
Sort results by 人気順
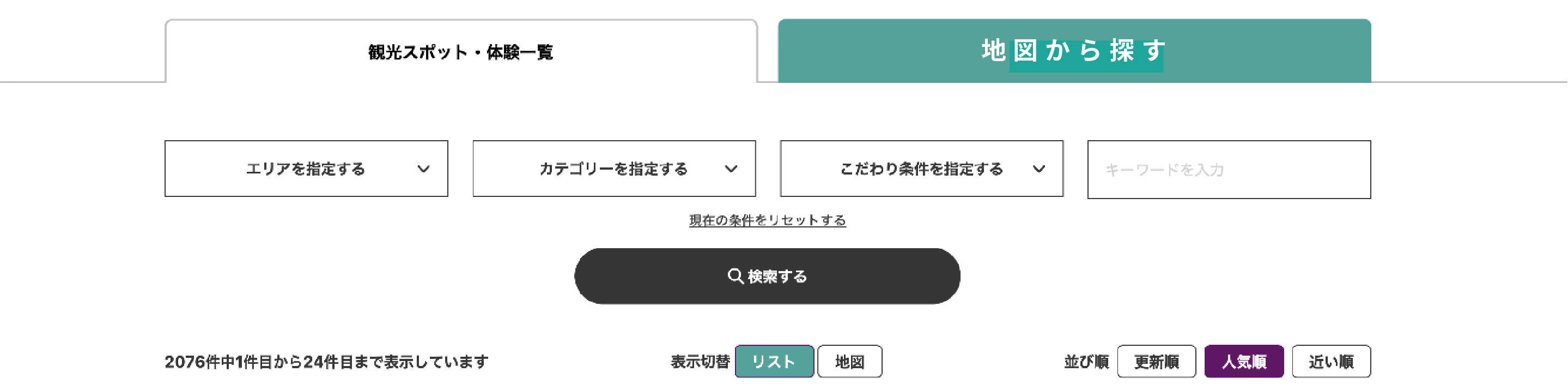(1244, 361)
